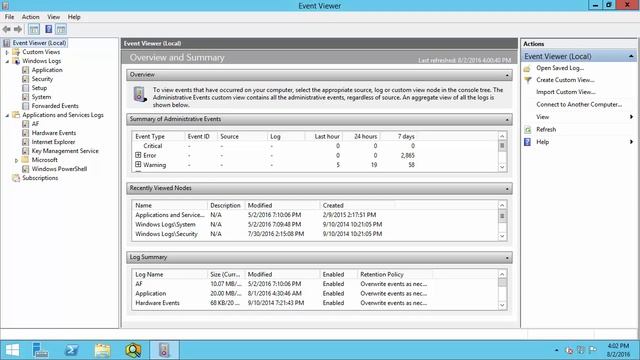Collapse the Recently Viewed Nodes section
Screen dimensions: 640x360
tap(507, 189)
